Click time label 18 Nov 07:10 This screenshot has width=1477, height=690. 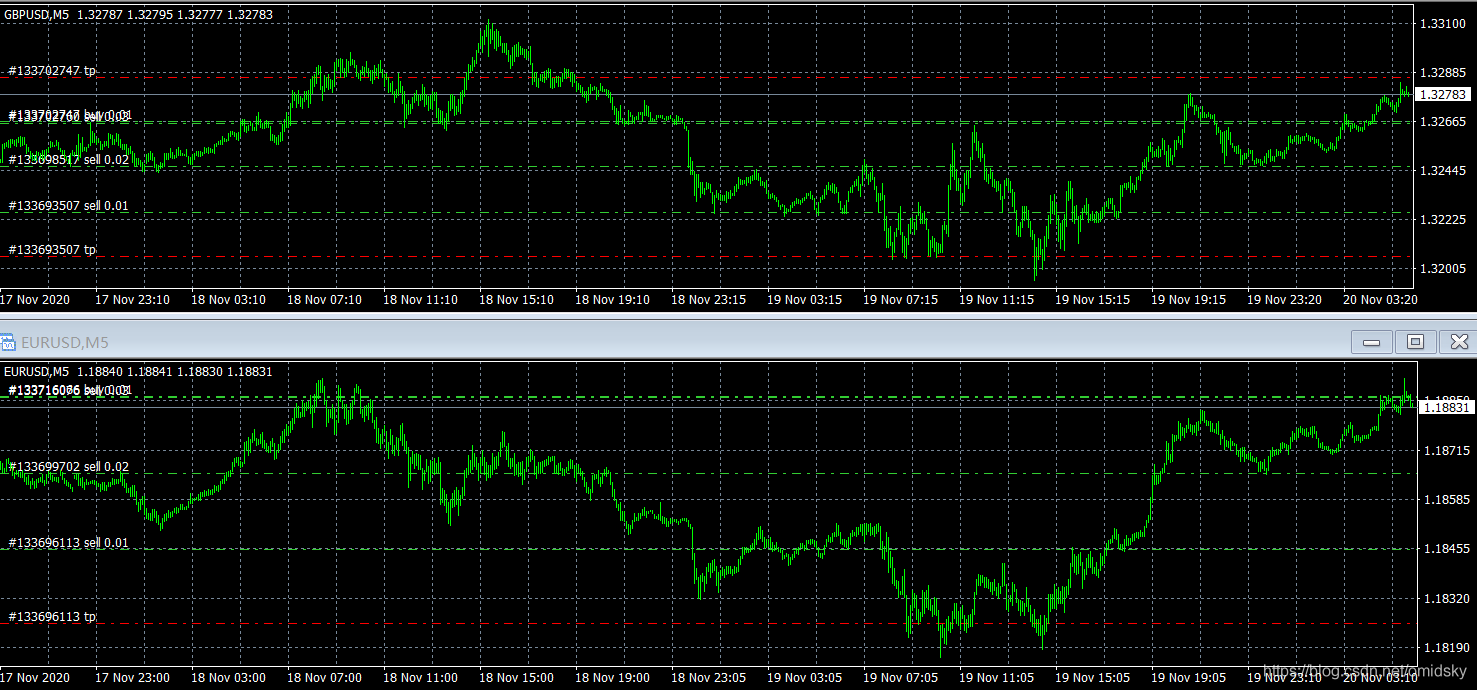pos(324,299)
